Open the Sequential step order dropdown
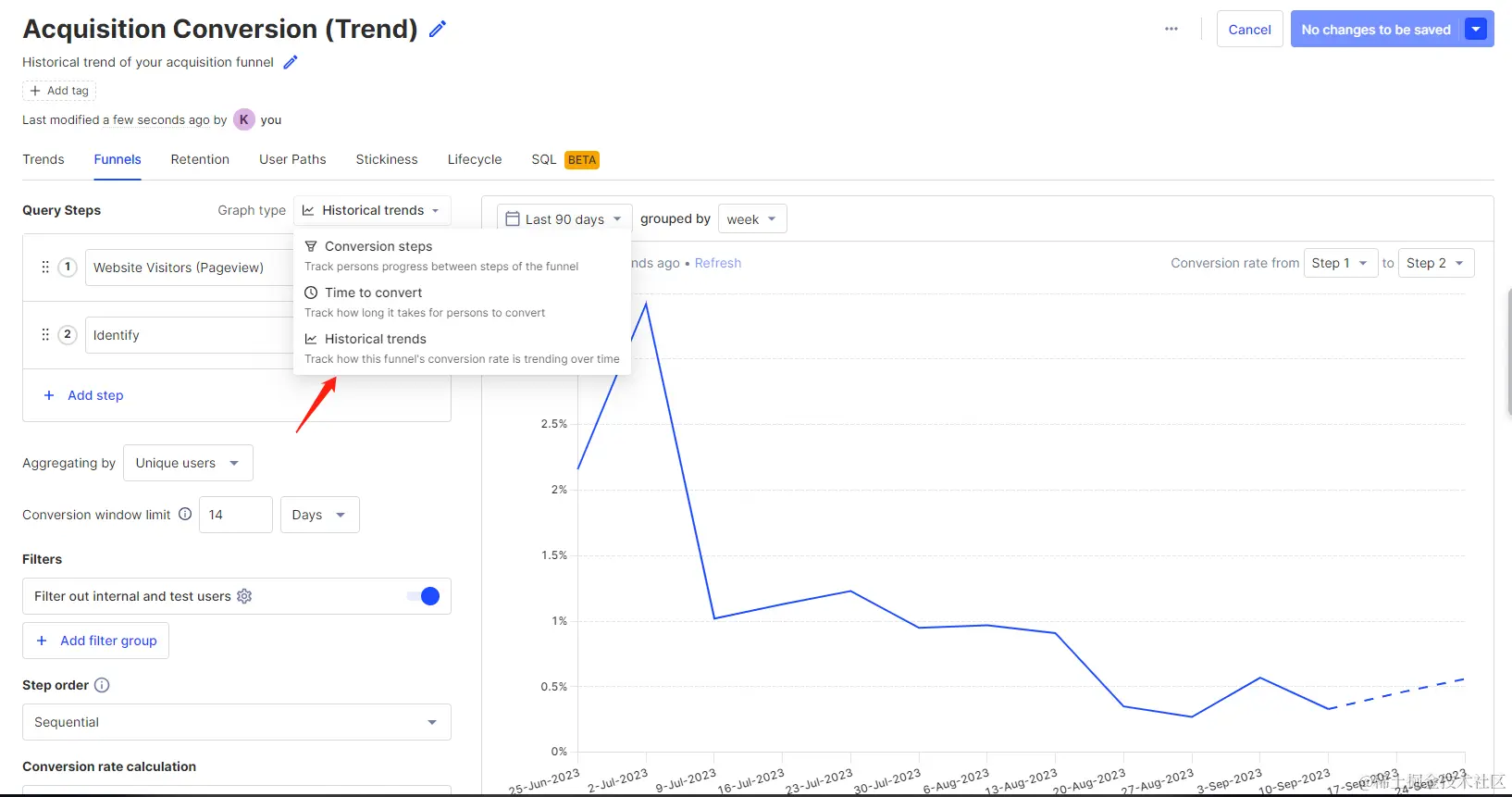Screen dimensions: 1512x797 point(237,722)
